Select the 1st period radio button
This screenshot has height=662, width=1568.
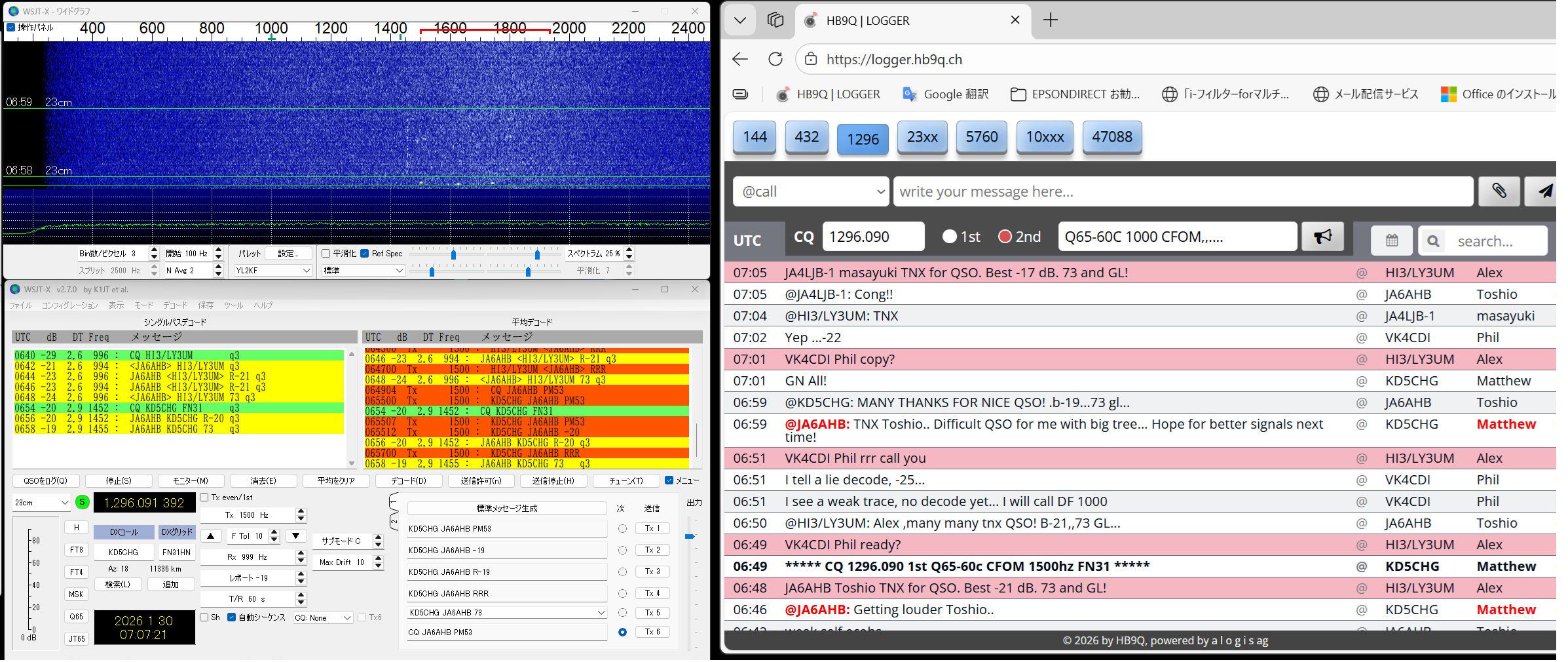pos(949,237)
